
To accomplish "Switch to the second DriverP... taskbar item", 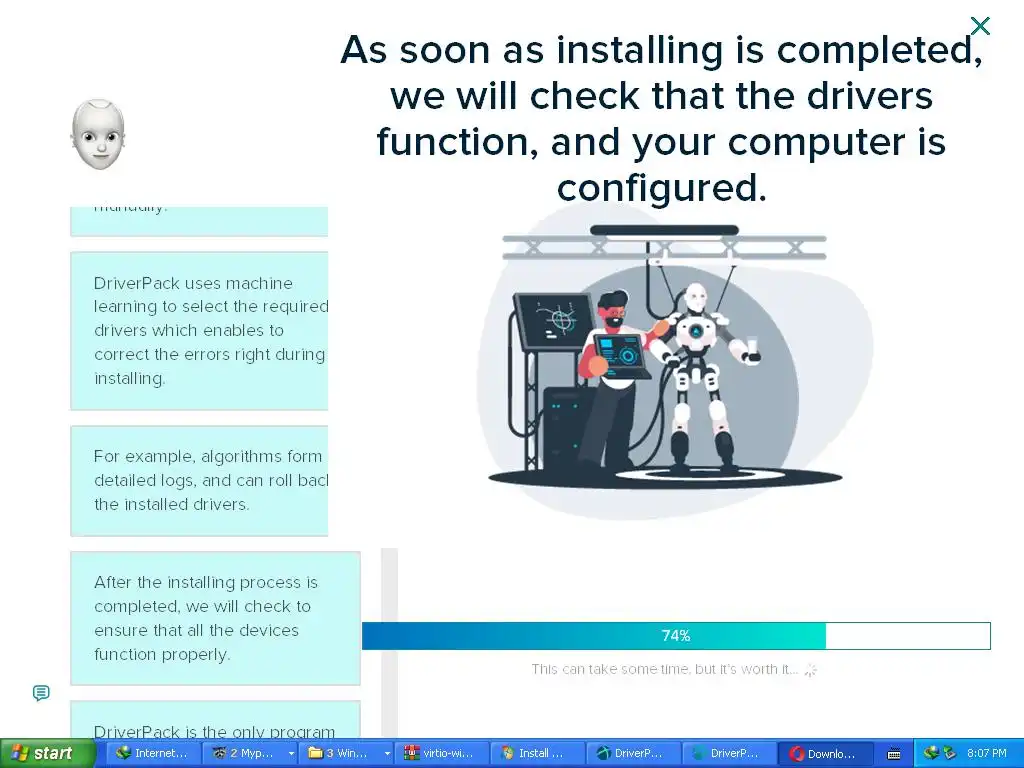I will coord(728,754).
